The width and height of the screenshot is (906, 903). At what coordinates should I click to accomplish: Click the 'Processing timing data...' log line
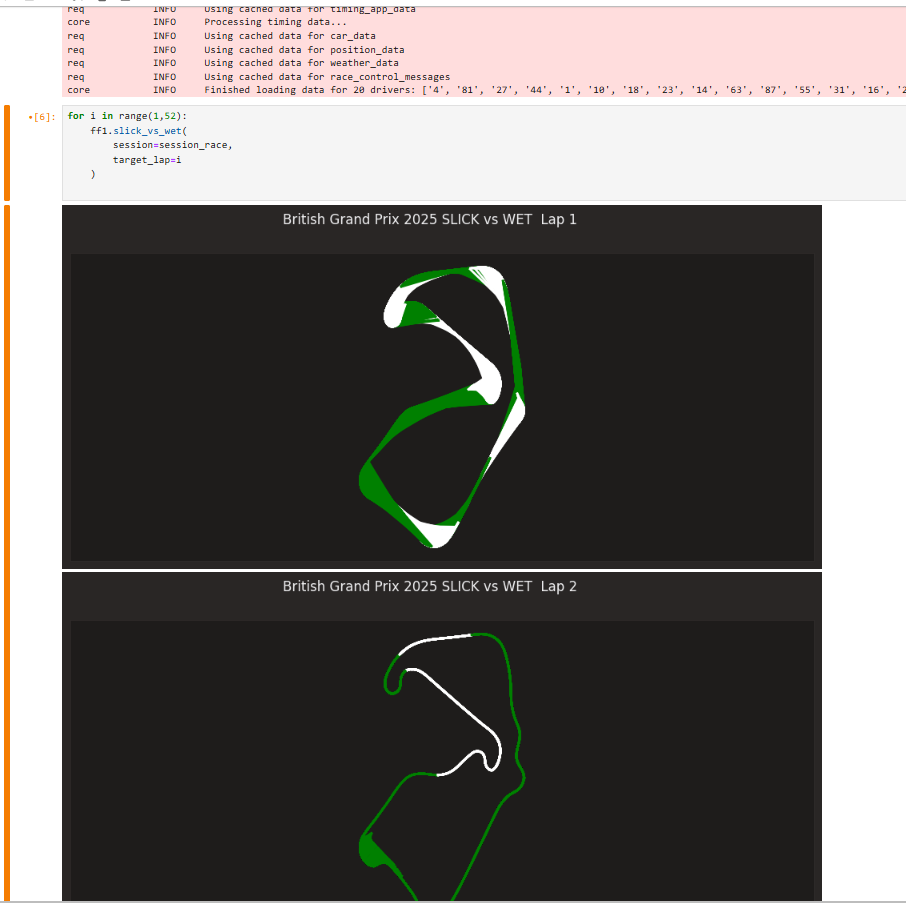(x=275, y=22)
